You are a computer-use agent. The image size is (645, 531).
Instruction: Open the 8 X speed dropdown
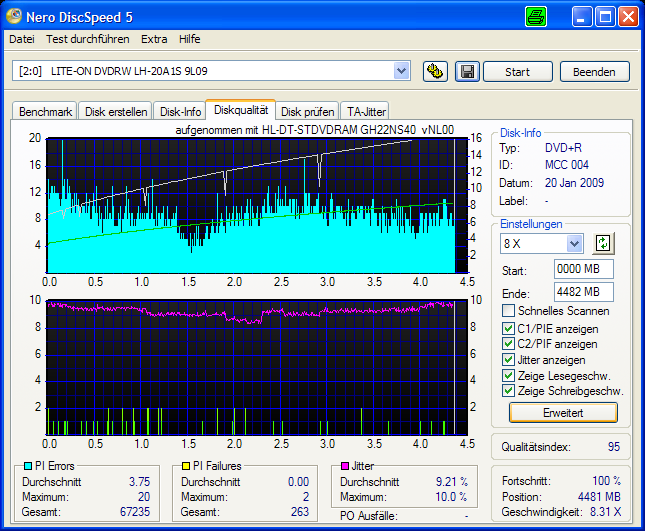pos(575,244)
